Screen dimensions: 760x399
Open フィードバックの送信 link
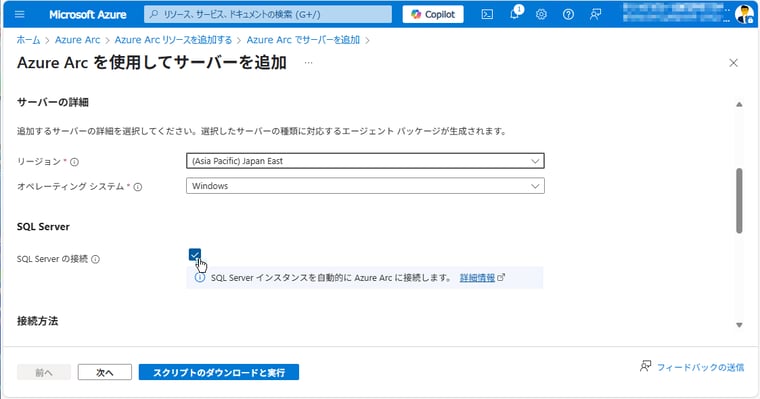click(x=700, y=367)
